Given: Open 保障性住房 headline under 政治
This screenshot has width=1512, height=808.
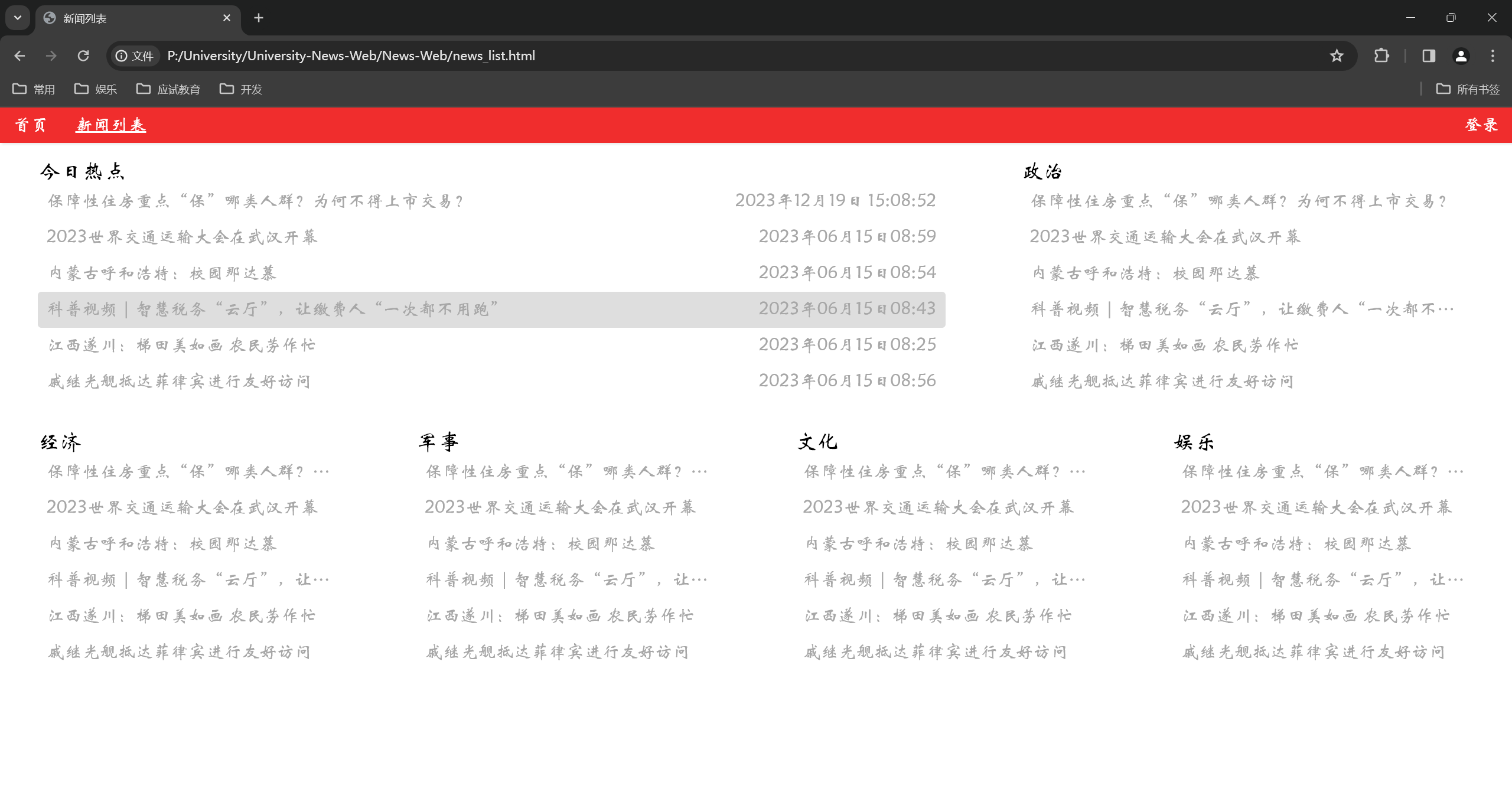Looking at the screenshot, I should point(1239,201).
